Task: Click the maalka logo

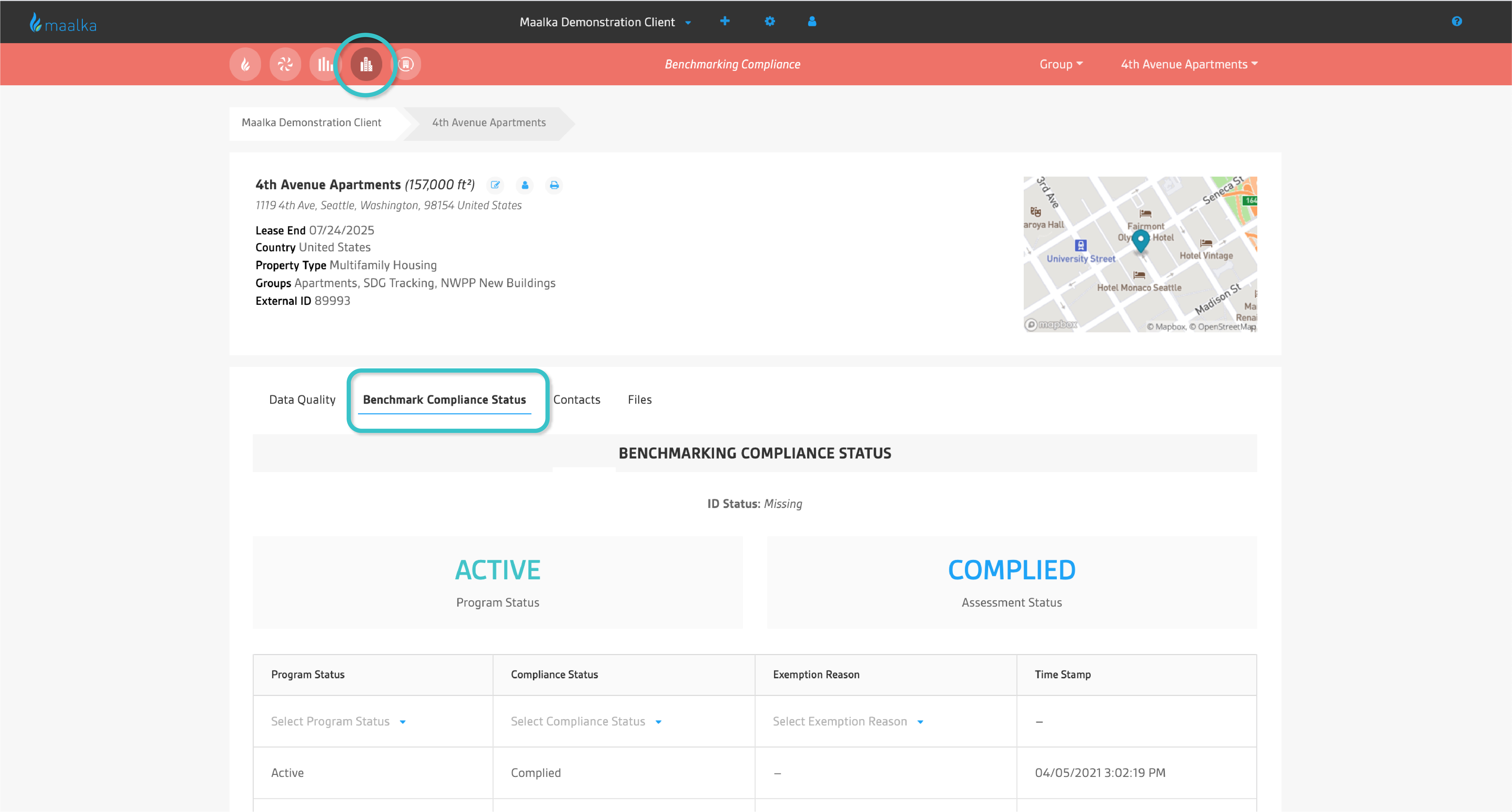Action: pos(63,23)
